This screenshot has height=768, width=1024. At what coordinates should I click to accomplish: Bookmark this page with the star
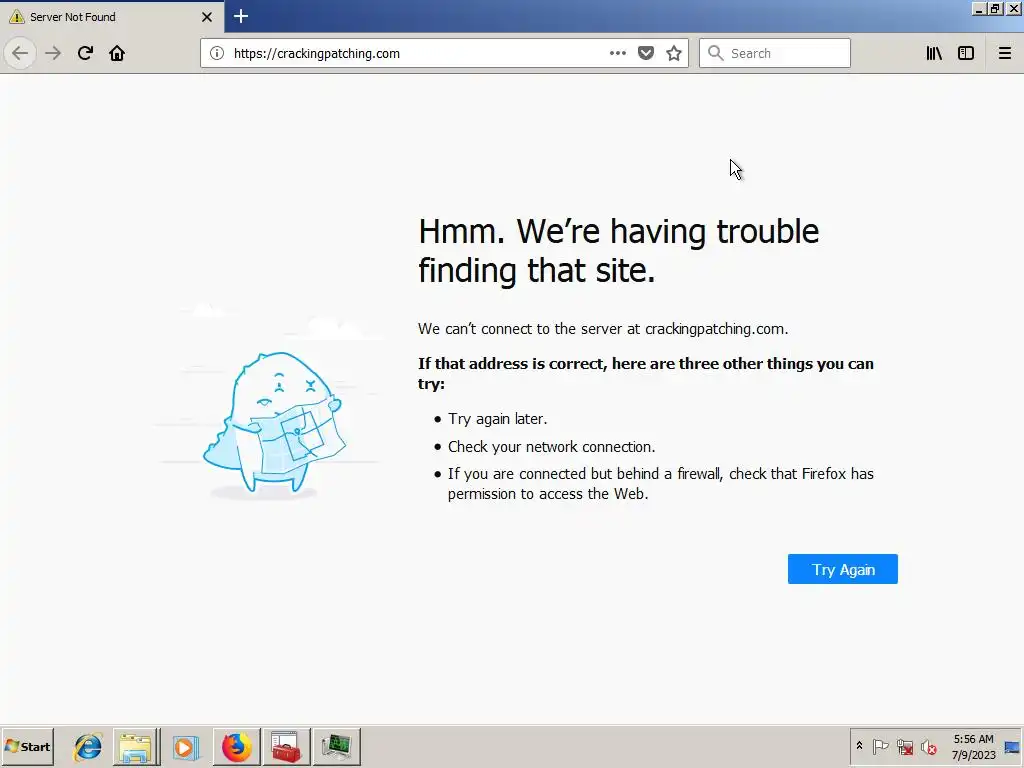pyautogui.click(x=674, y=53)
